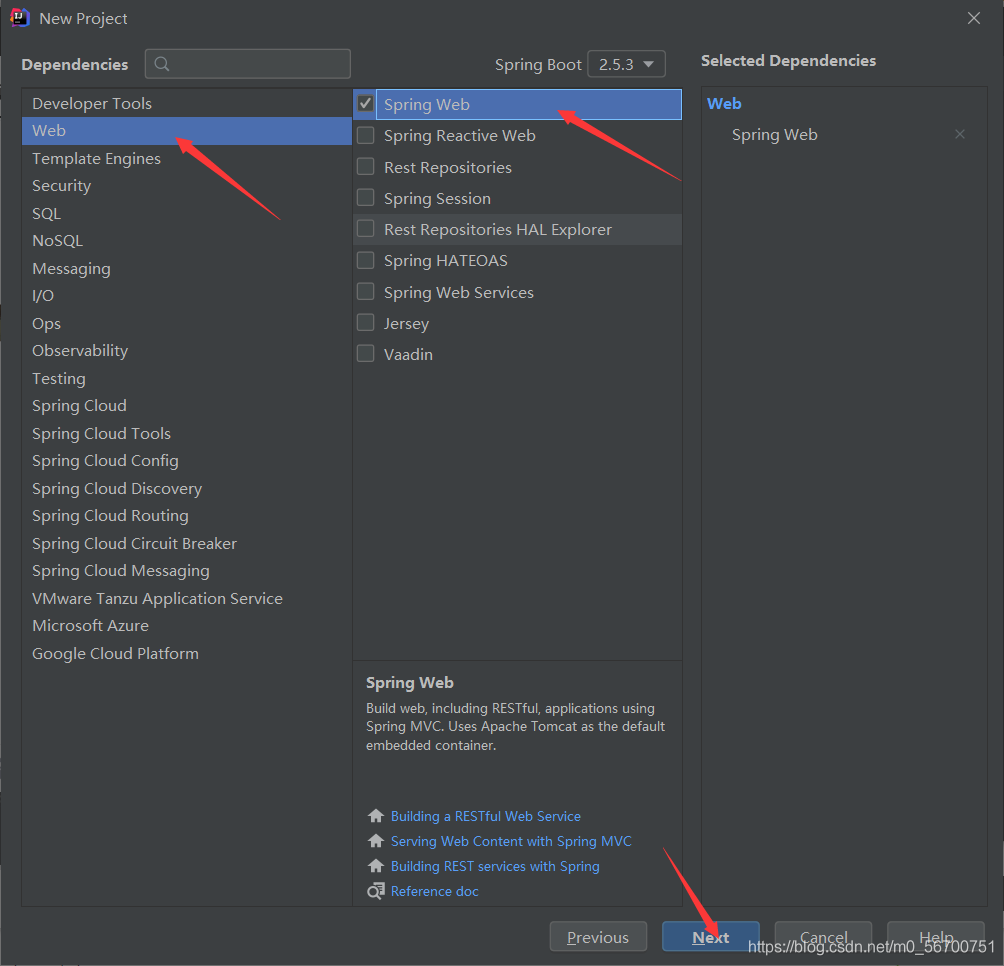Go back with the Previous button
The height and width of the screenshot is (966, 1004).
(598, 937)
